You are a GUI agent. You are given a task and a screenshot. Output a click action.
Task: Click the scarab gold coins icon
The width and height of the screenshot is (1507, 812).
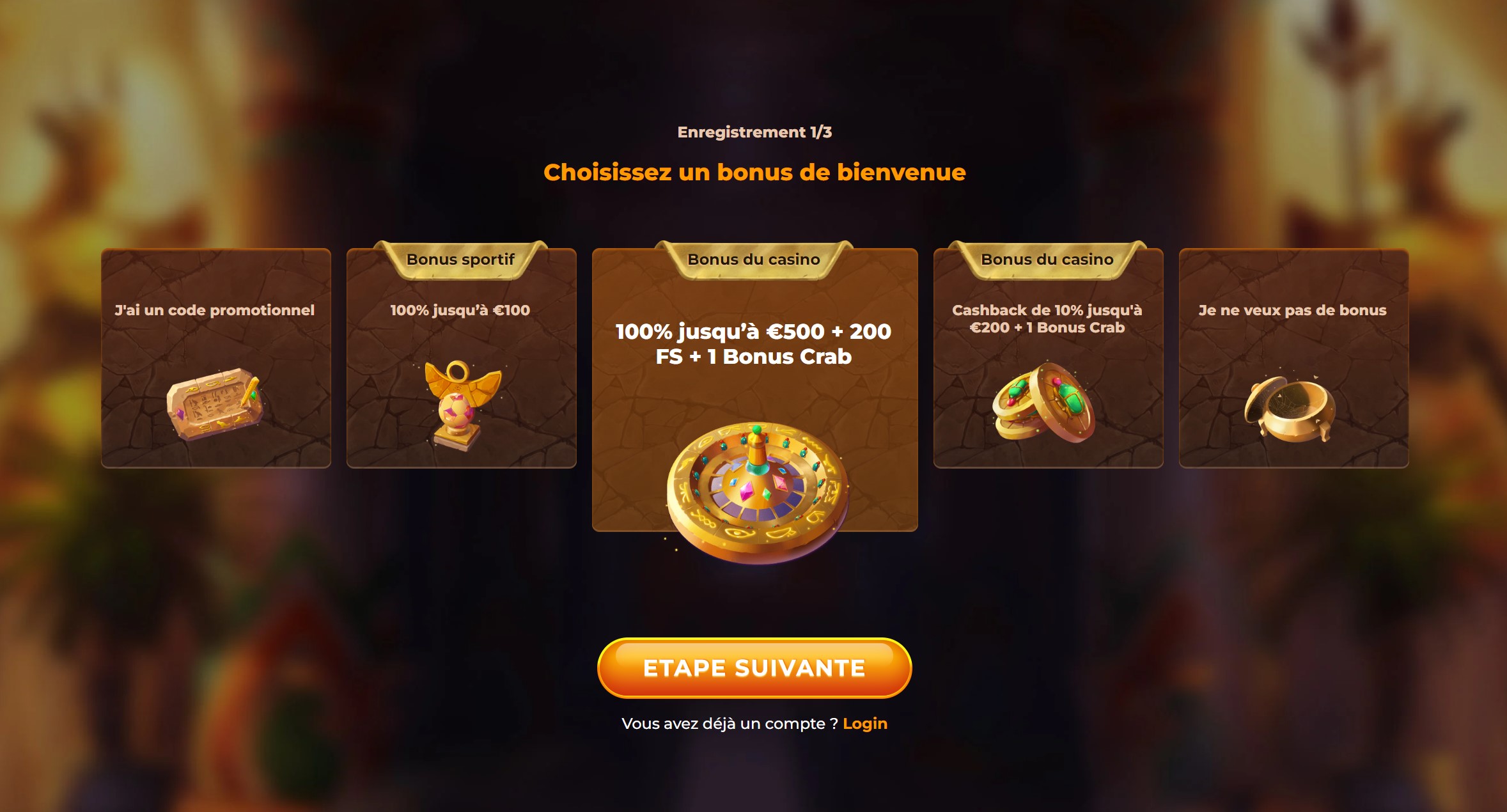pos(1044,402)
